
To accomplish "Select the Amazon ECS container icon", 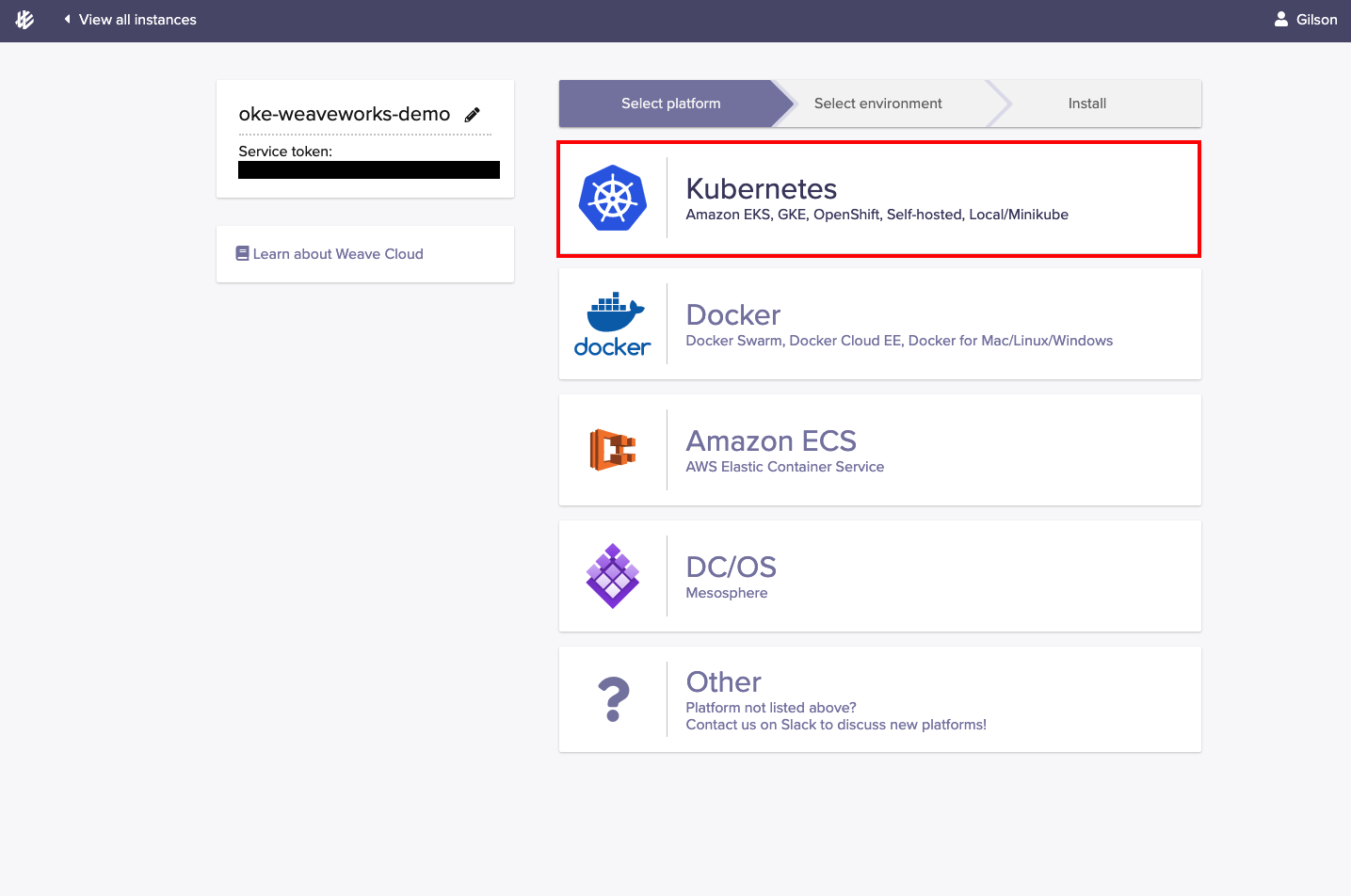I will (613, 450).
